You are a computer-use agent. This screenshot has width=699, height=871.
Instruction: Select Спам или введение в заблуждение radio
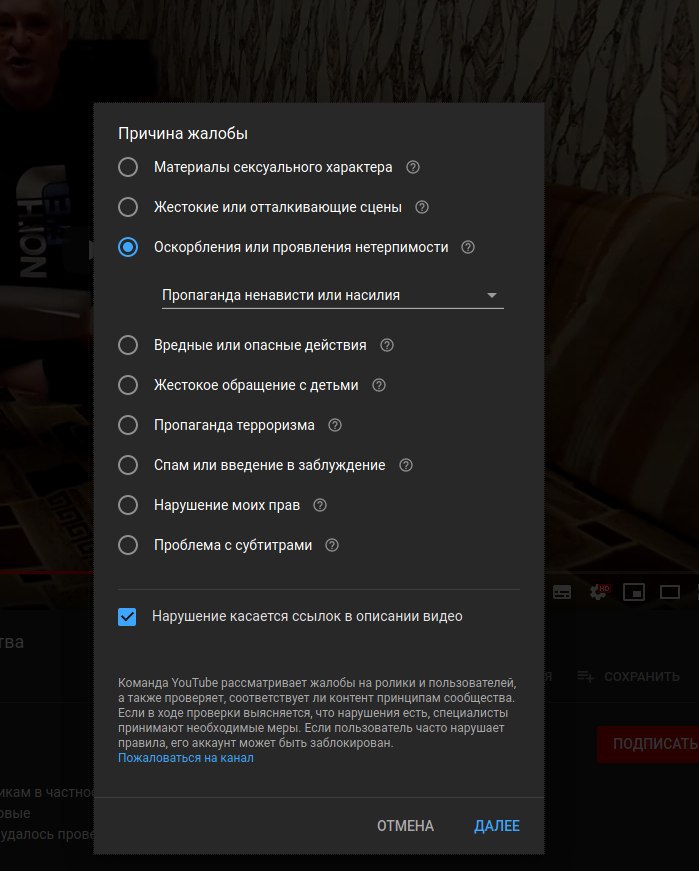128,465
